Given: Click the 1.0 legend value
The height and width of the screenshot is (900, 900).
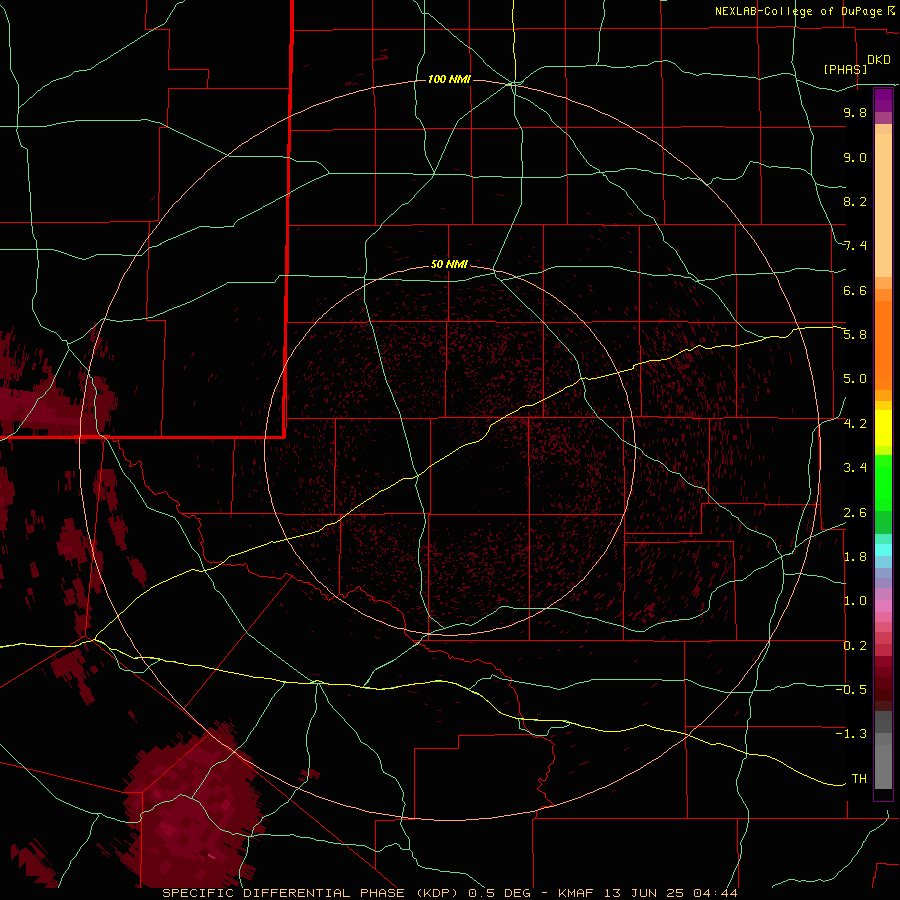Looking at the screenshot, I should (855, 601).
